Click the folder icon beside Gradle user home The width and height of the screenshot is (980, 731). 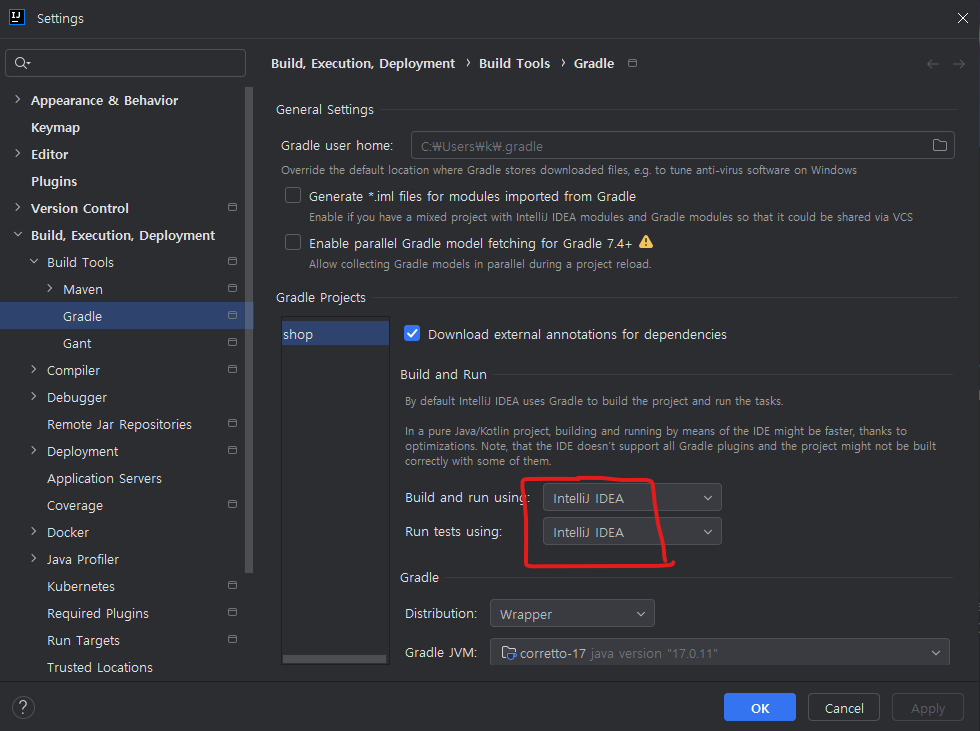point(939,144)
